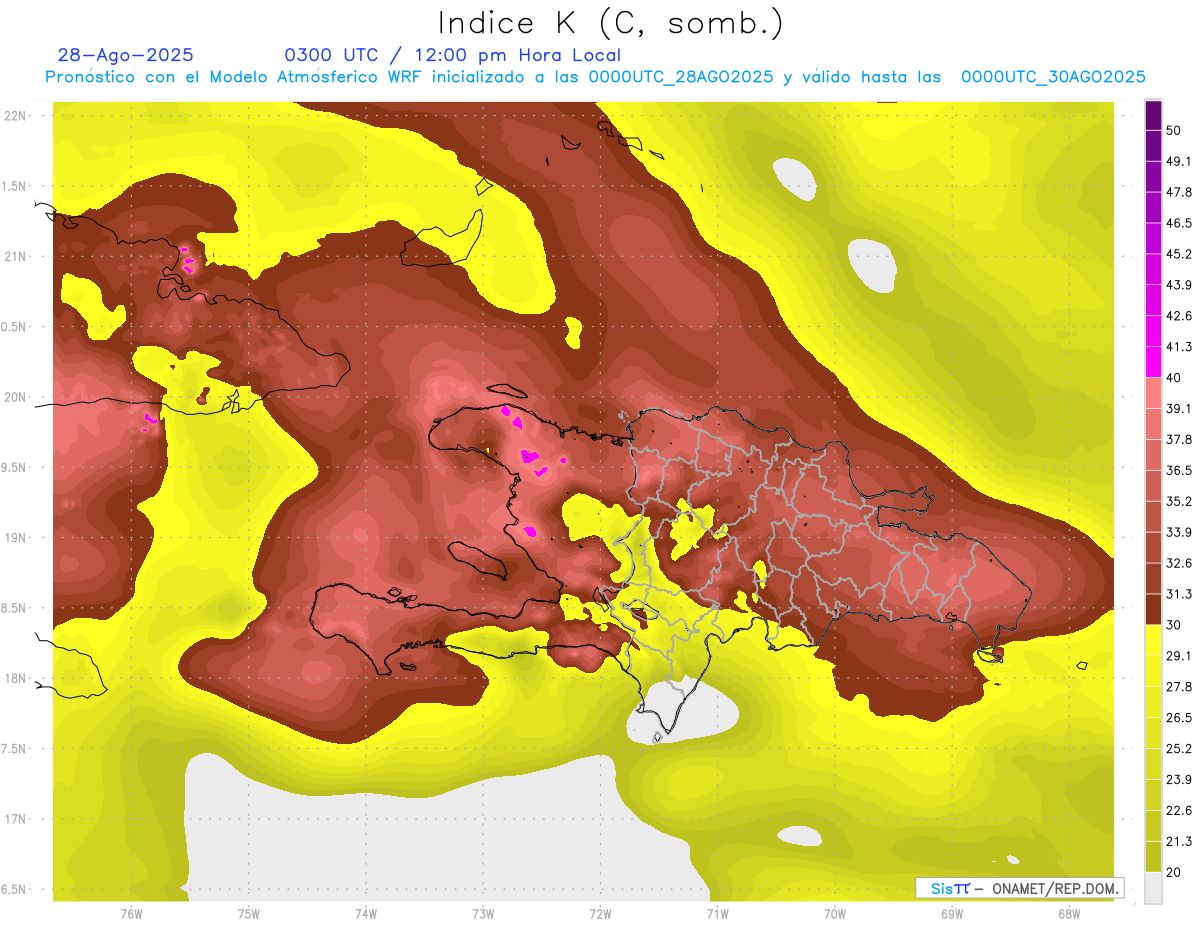Click the legend value '45.2'
This screenshot has width=1200, height=927.
pos(1179,254)
